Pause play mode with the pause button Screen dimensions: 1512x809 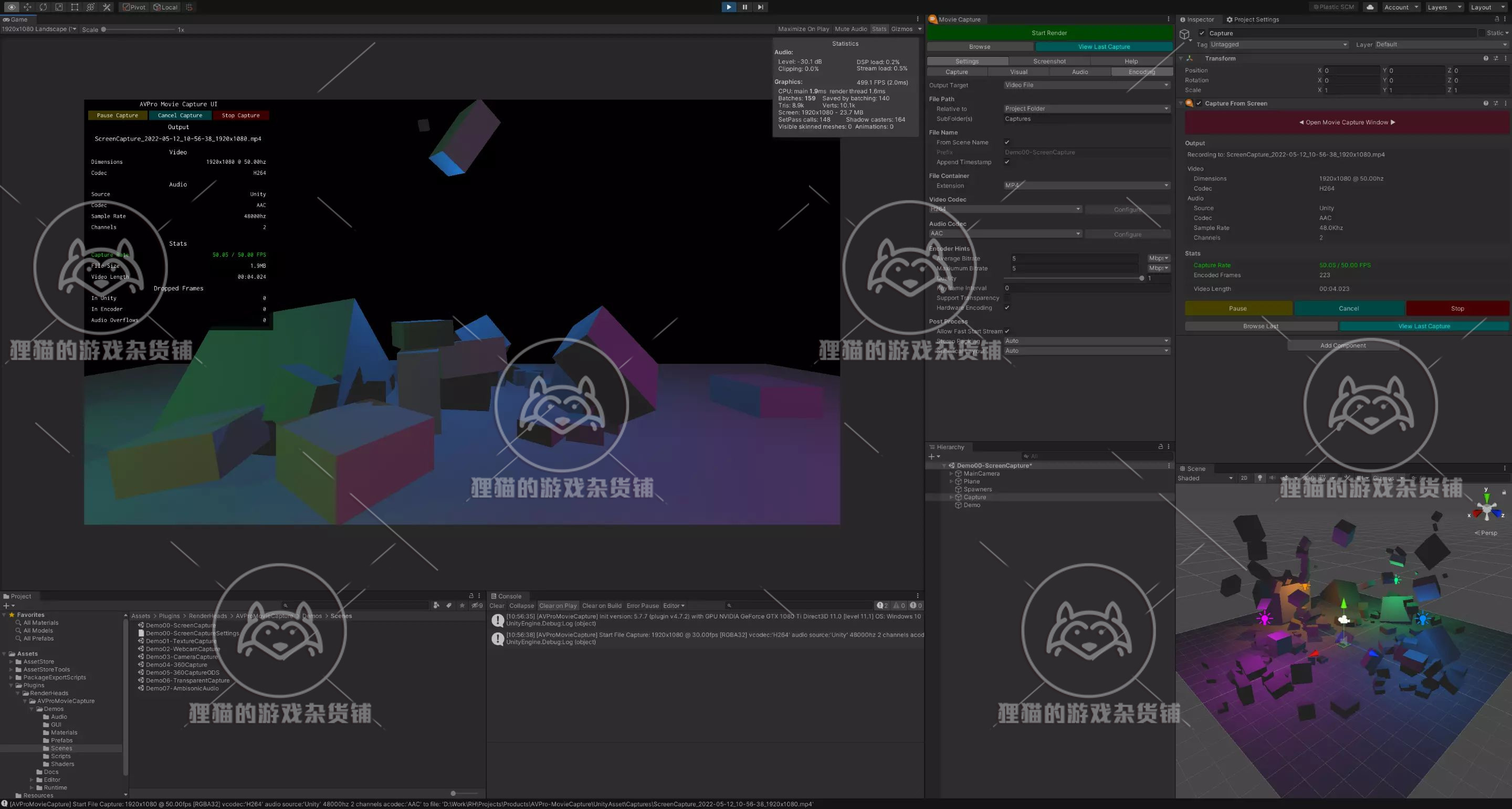(744, 7)
